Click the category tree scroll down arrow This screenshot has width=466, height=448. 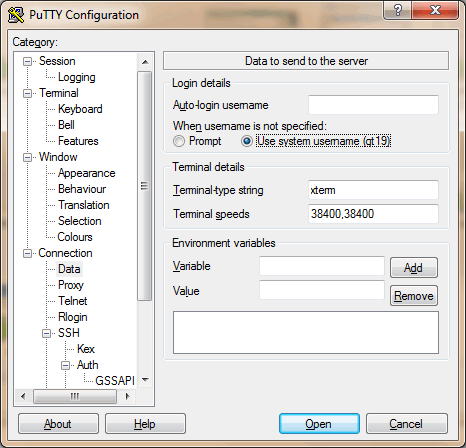pos(145,379)
